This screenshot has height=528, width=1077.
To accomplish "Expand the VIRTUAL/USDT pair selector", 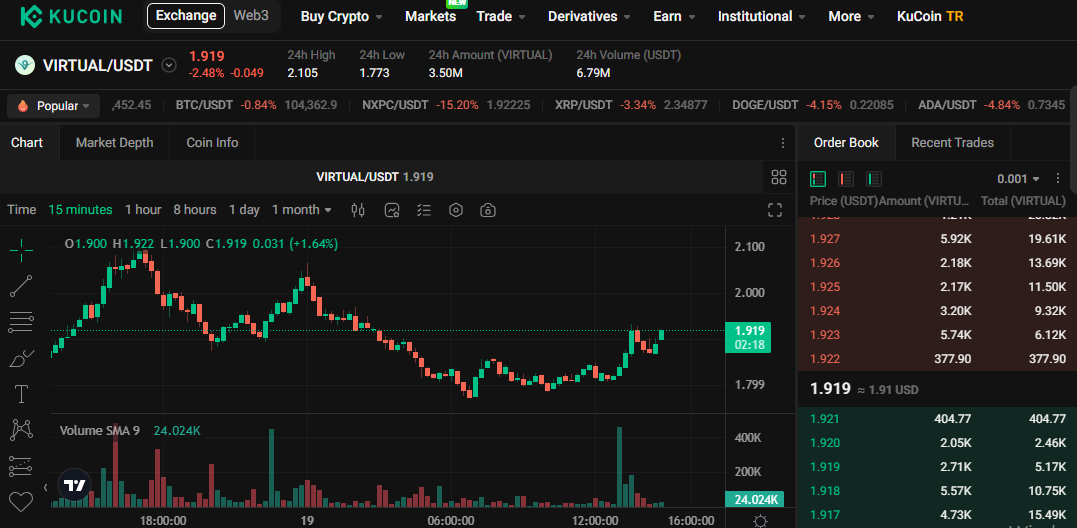I will tap(169, 65).
